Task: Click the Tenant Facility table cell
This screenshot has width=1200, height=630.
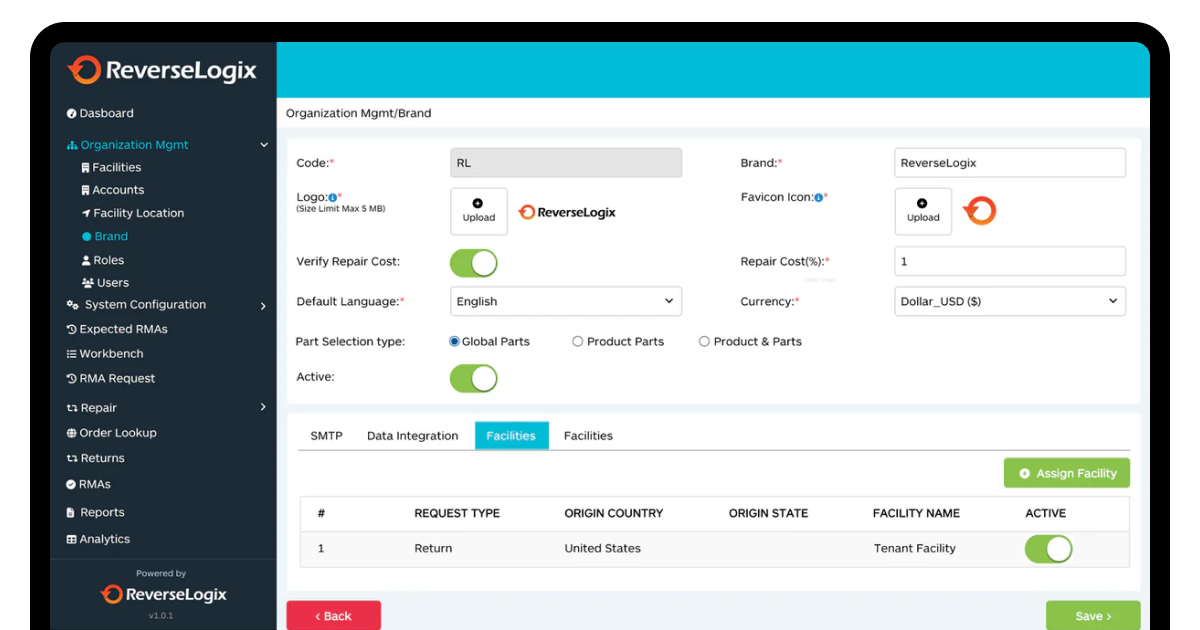Action: pos(915,549)
